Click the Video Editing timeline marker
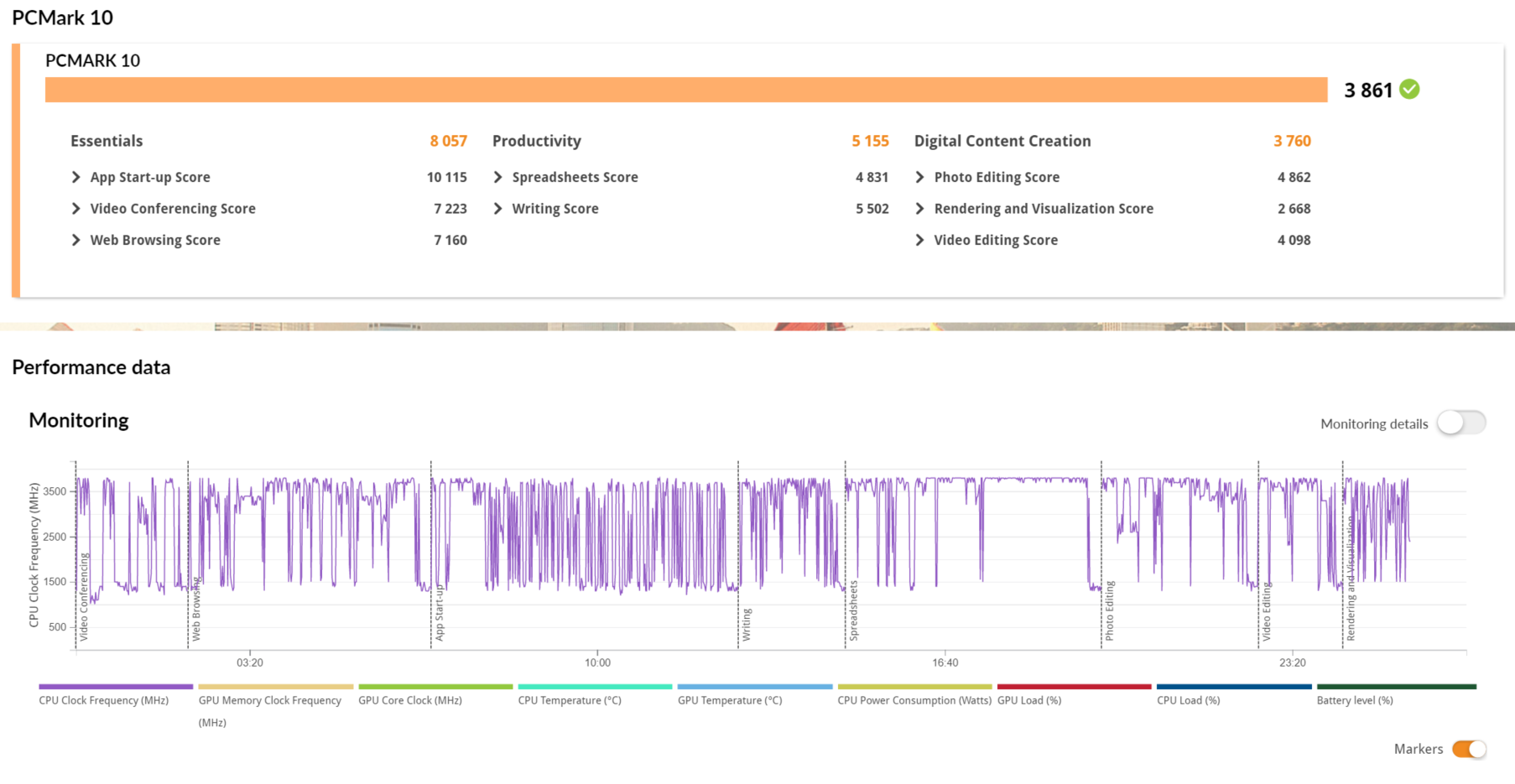This screenshot has height=784, width=1515. pos(1267,612)
